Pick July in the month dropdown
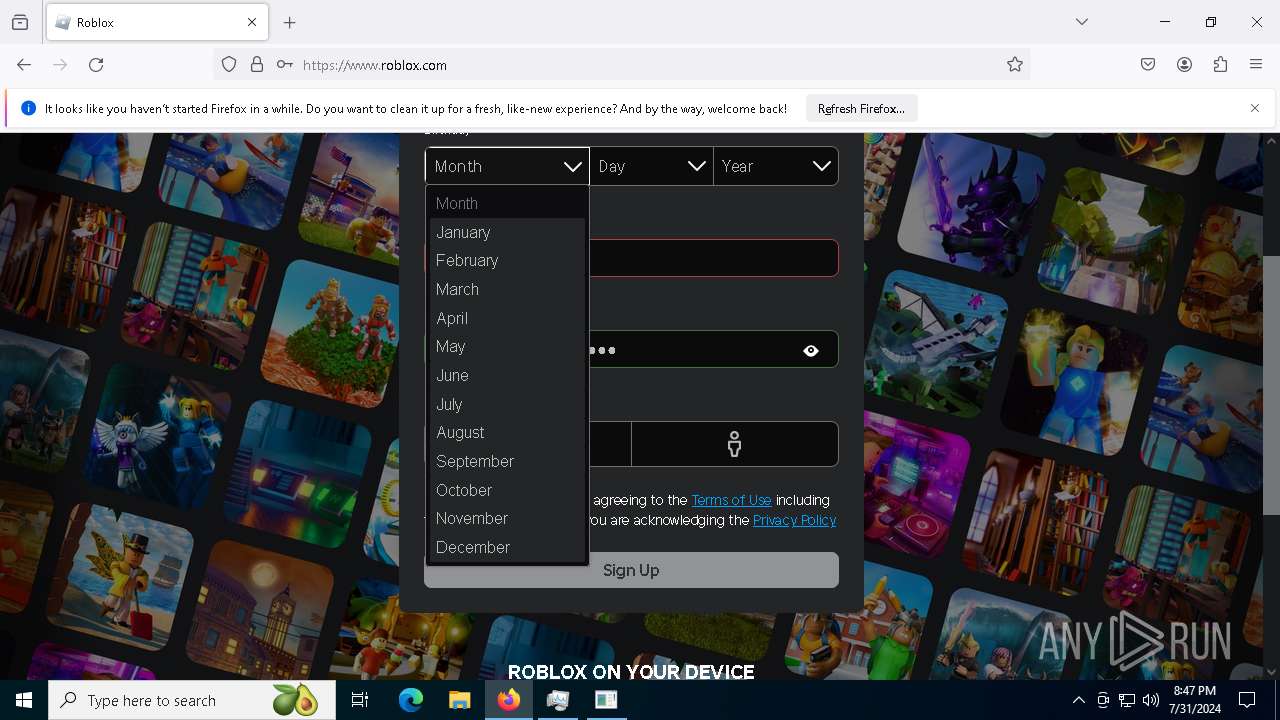The height and width of the screenshot is (720, 1280). click(x=506, y=404)
